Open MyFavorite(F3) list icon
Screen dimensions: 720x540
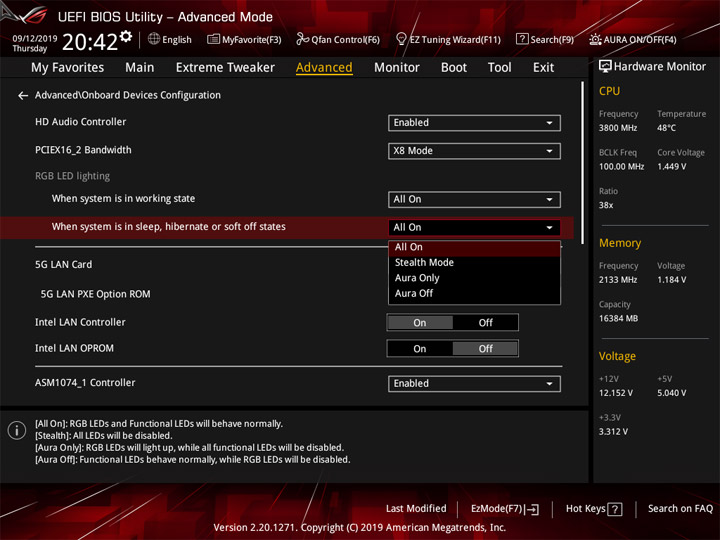[x=213, y=39]
